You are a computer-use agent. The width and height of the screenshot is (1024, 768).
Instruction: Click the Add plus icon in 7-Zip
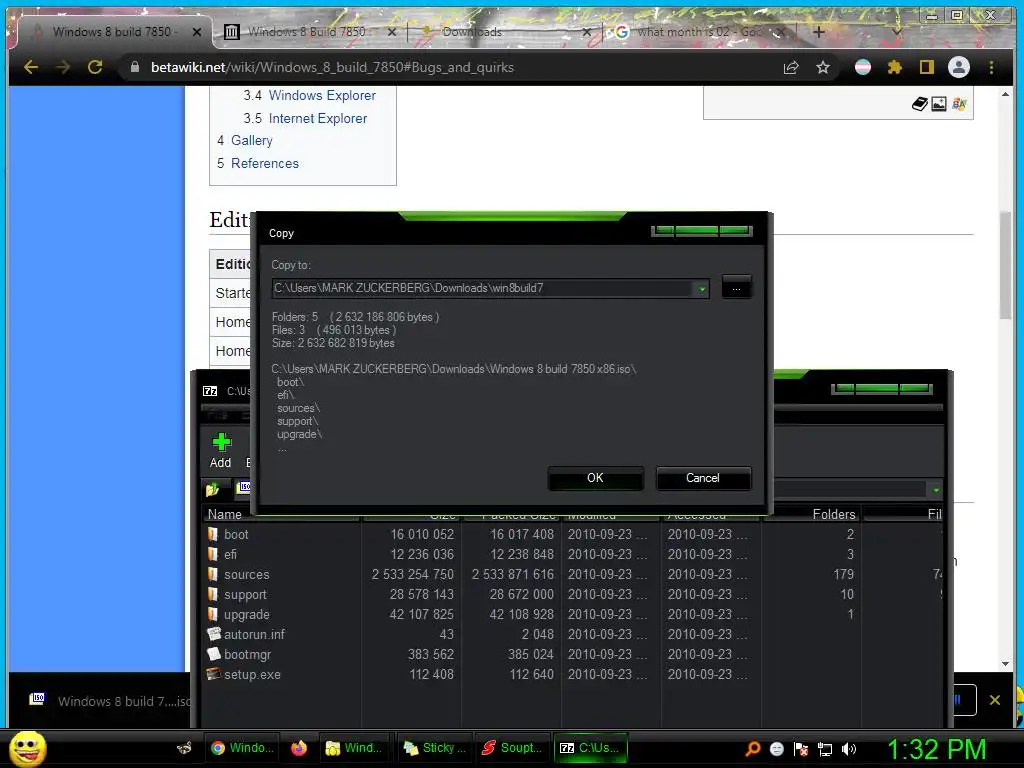221,443
